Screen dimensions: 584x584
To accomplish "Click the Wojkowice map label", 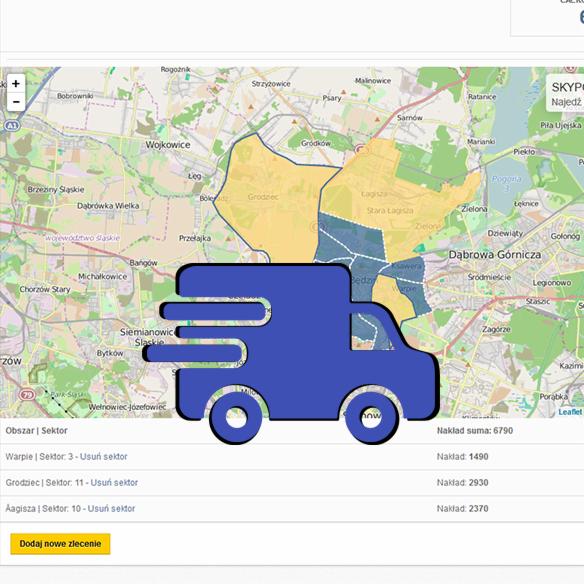I will tap(168, 145).
